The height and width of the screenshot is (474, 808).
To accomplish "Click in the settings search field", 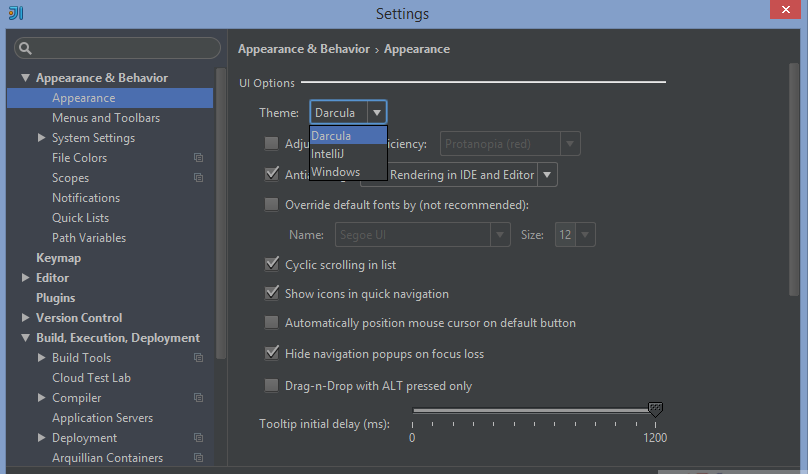I will (x=117, y=48).
